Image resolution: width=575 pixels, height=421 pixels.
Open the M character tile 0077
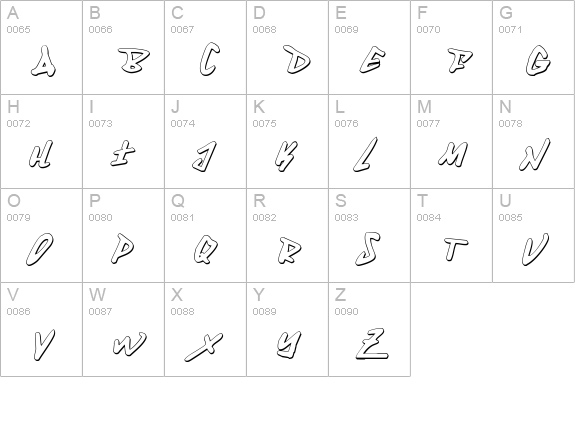451,142
